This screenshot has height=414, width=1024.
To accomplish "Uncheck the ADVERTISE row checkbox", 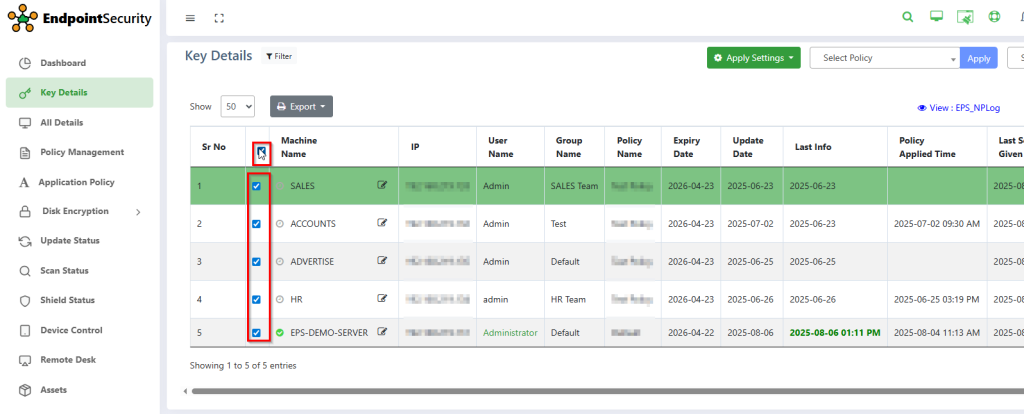I will [258, 261].
